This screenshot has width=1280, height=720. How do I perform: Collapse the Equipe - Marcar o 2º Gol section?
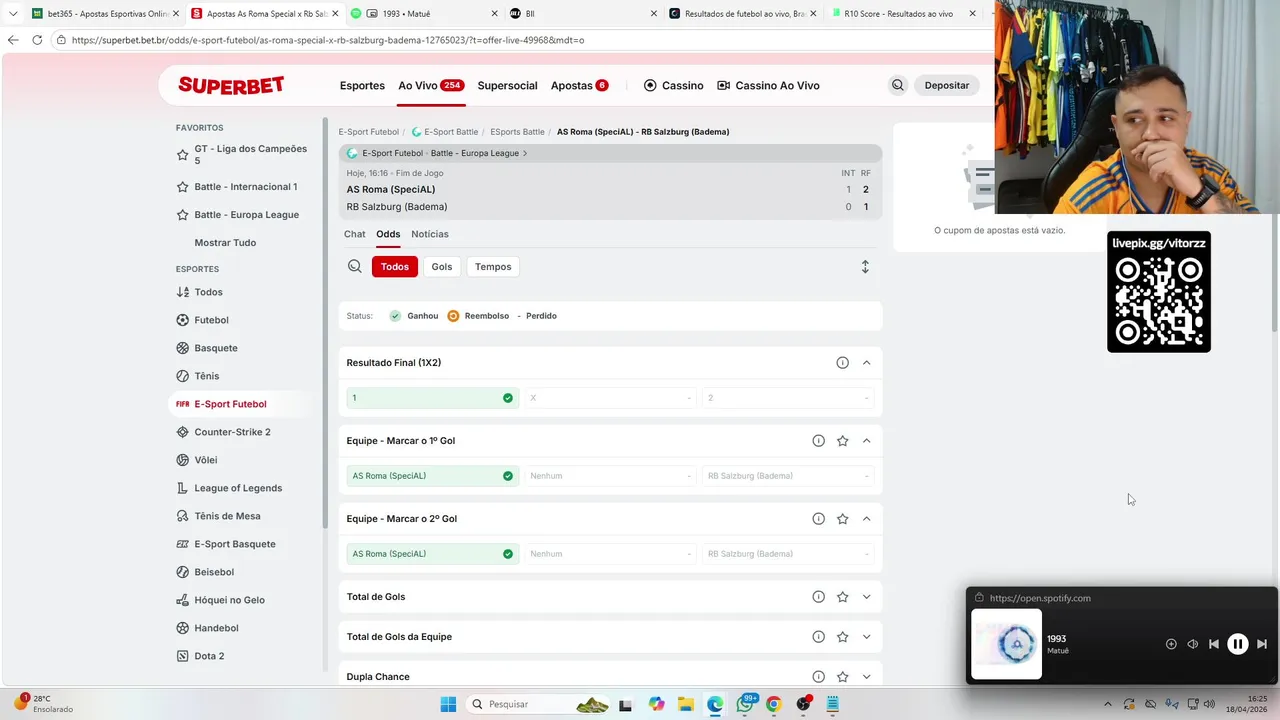(866, 519)
